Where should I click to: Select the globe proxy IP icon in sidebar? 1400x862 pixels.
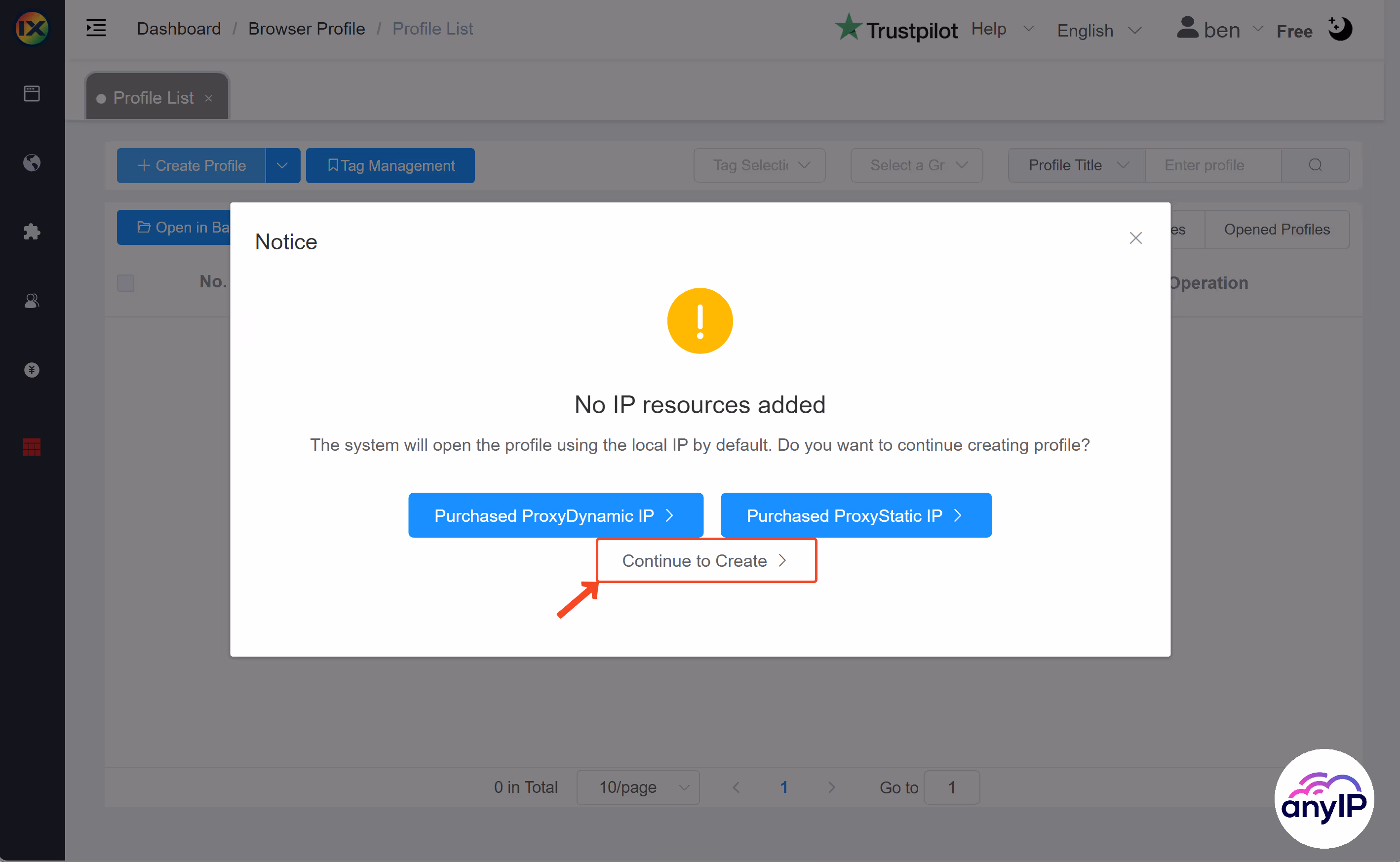(x=32, y=163)
